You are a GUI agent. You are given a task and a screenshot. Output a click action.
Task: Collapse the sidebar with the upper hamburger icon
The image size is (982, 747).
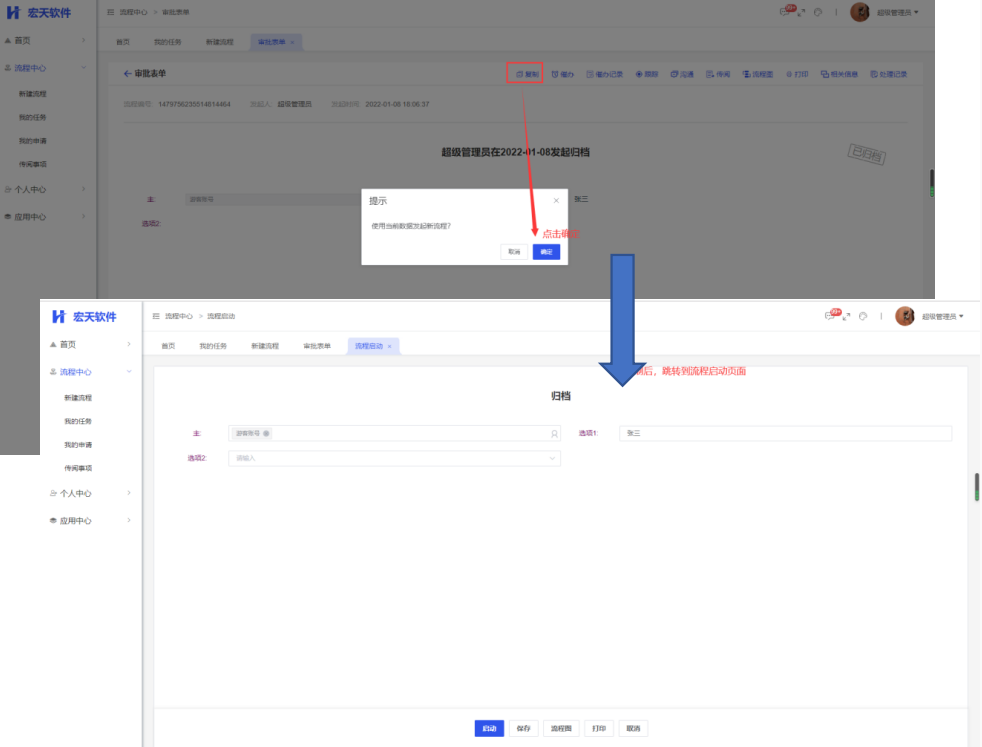point(111,12)
